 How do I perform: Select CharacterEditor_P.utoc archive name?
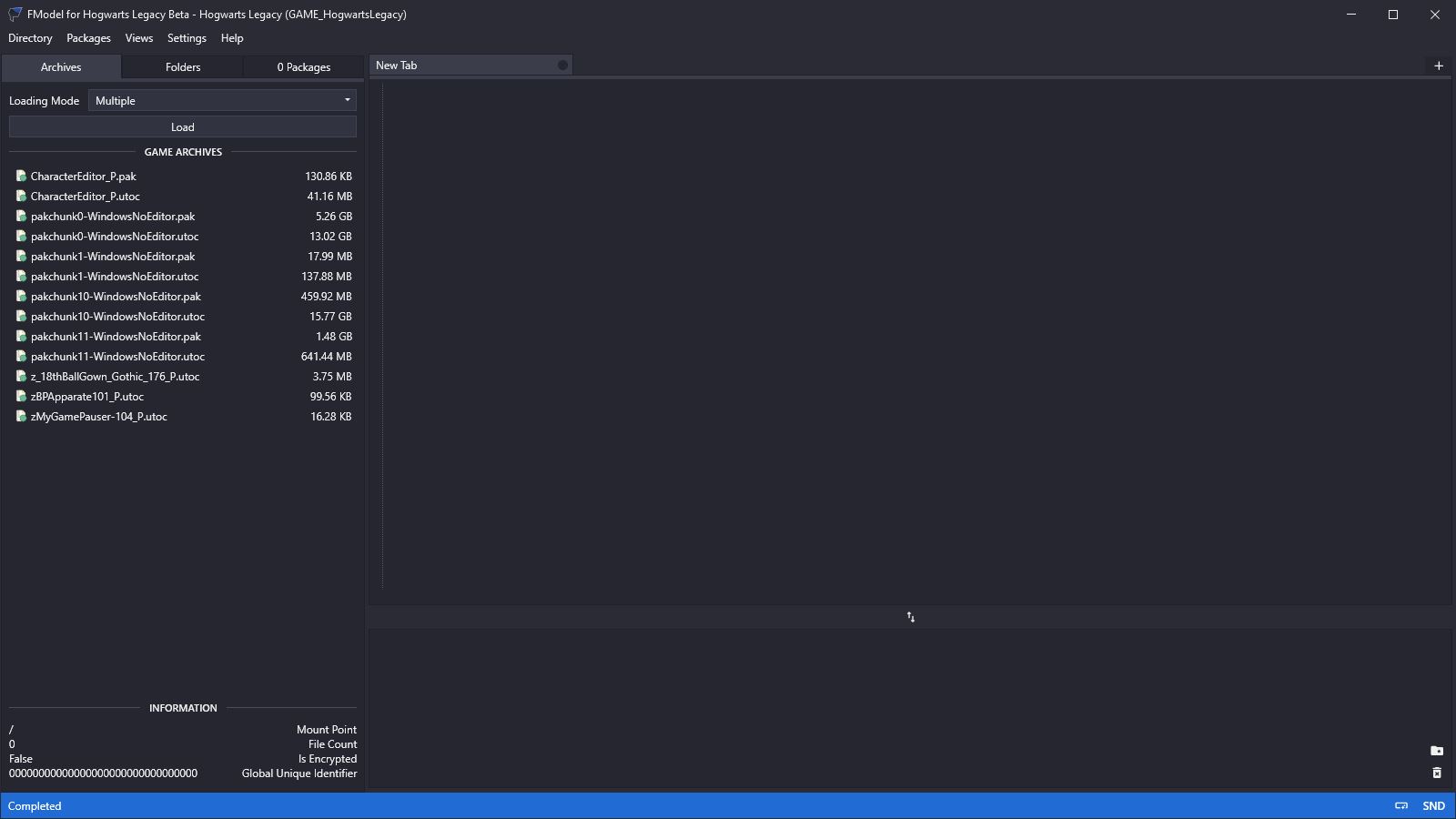pos(86,197)
